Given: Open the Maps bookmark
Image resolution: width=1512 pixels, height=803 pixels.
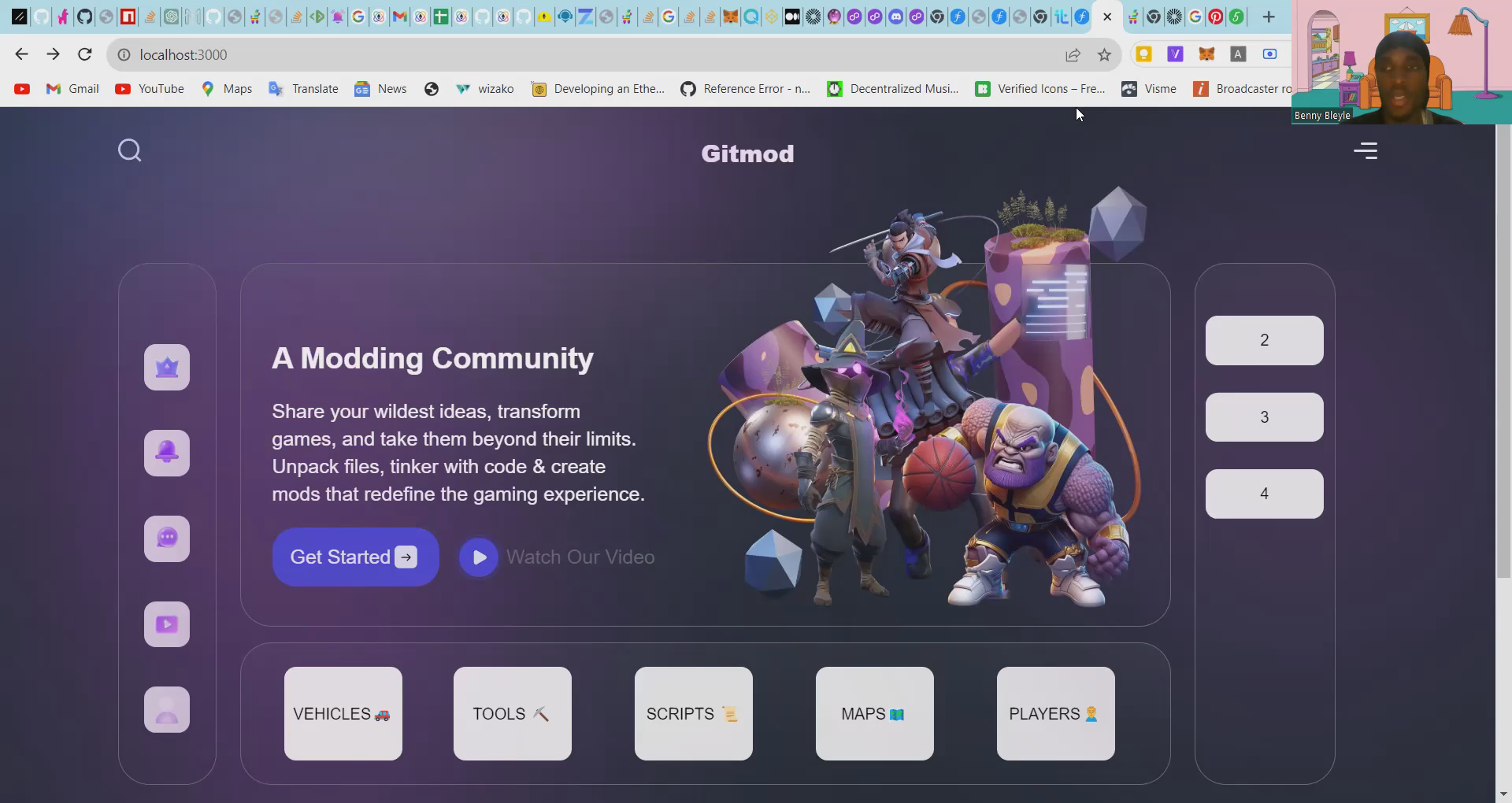Looking at the screenshot, I should 226,89.
